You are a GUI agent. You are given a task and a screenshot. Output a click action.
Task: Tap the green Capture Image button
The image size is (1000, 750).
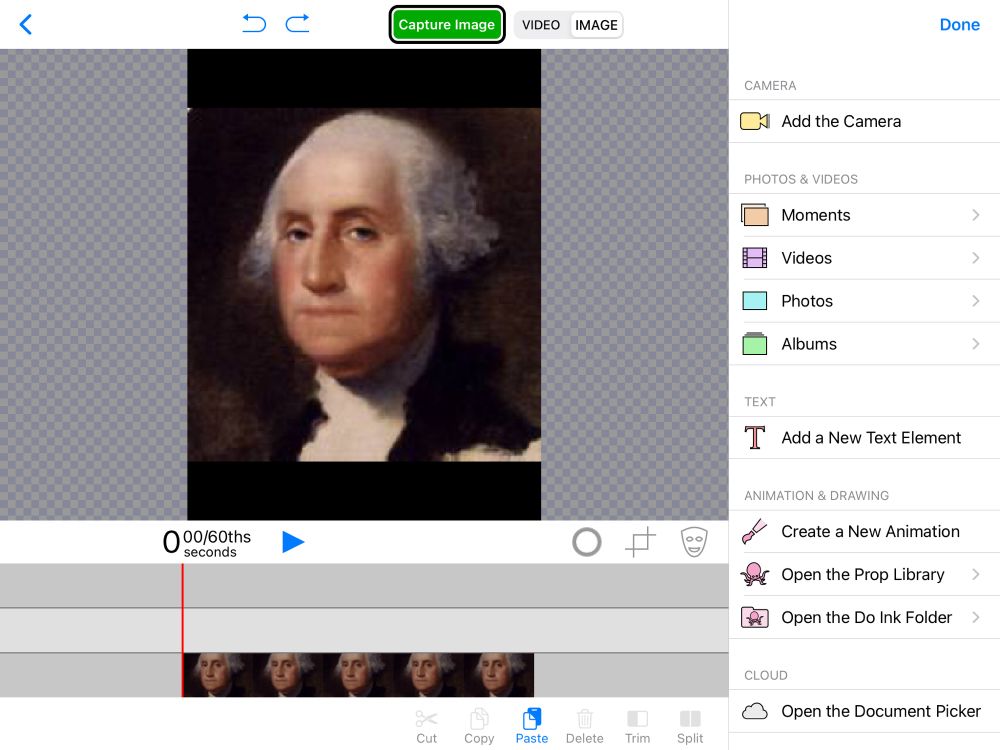pyautogui.click(x=446, y=25)
